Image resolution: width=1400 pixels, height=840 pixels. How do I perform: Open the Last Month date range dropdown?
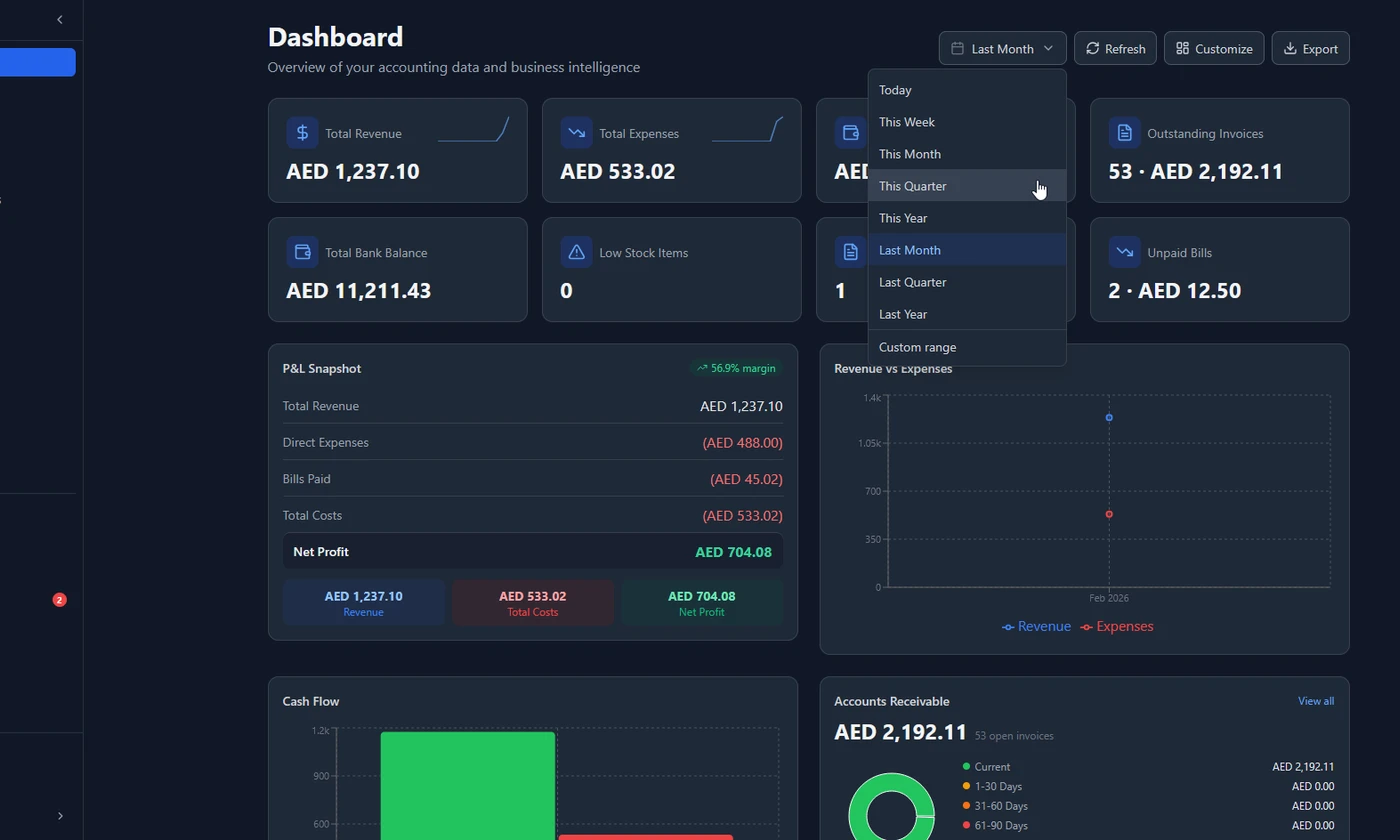pyautogui.click(x=1001, y=48)
